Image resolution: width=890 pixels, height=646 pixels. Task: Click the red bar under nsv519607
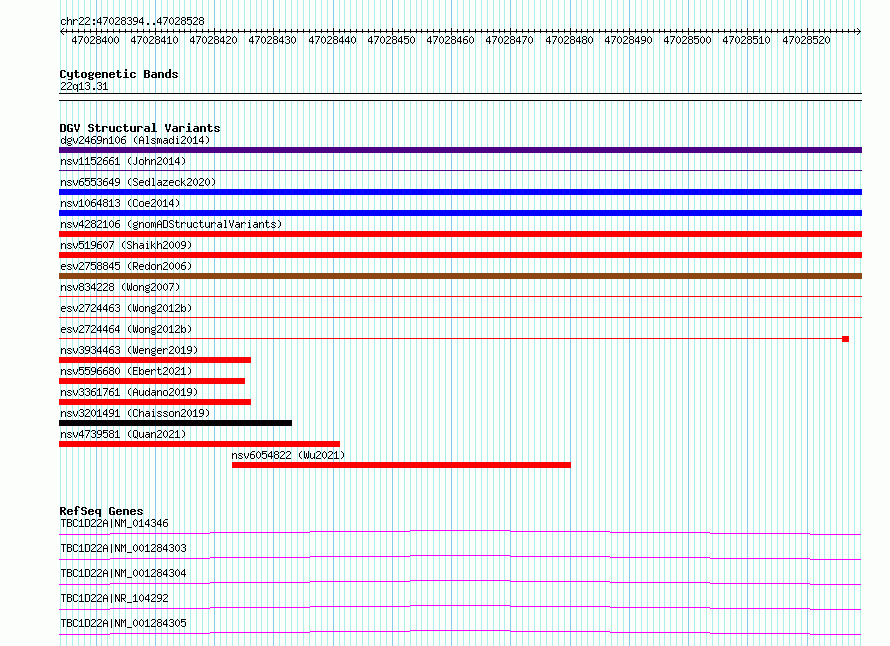tap(460, 255)
